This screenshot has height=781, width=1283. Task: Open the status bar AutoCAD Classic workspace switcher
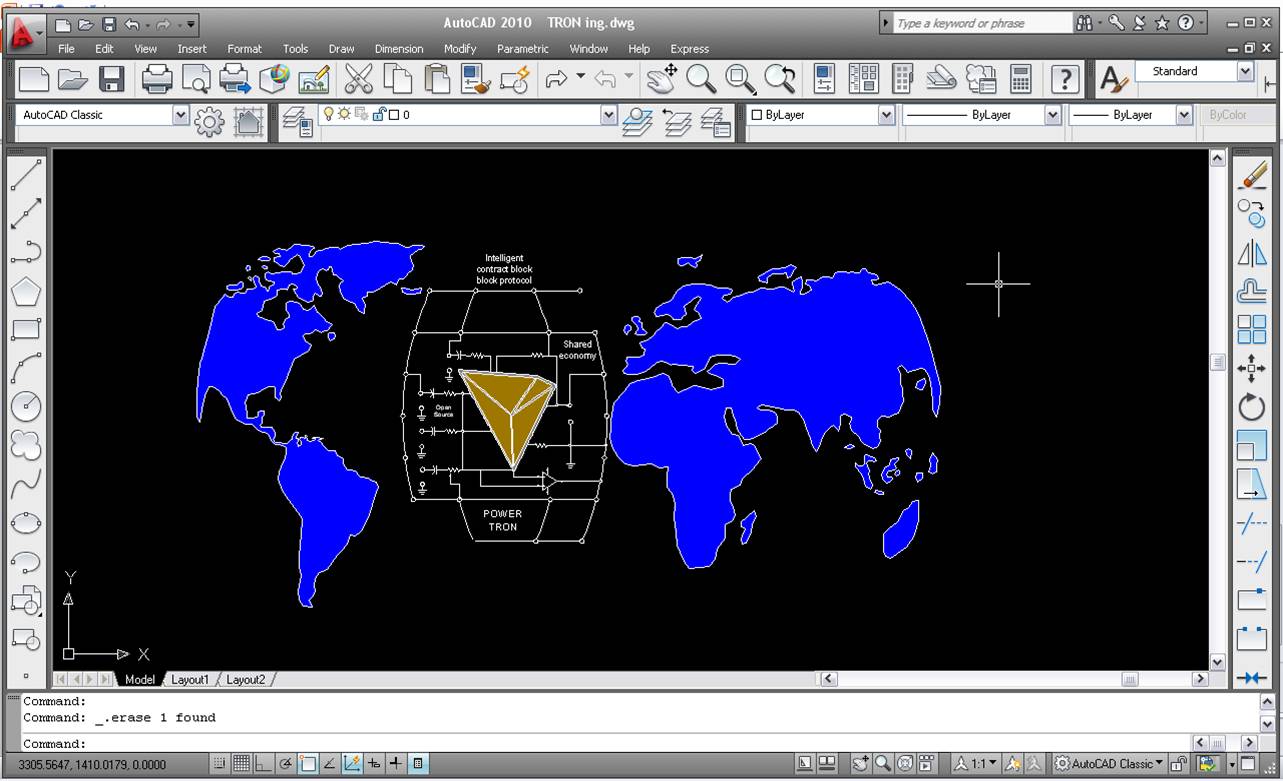point(1109,764)
